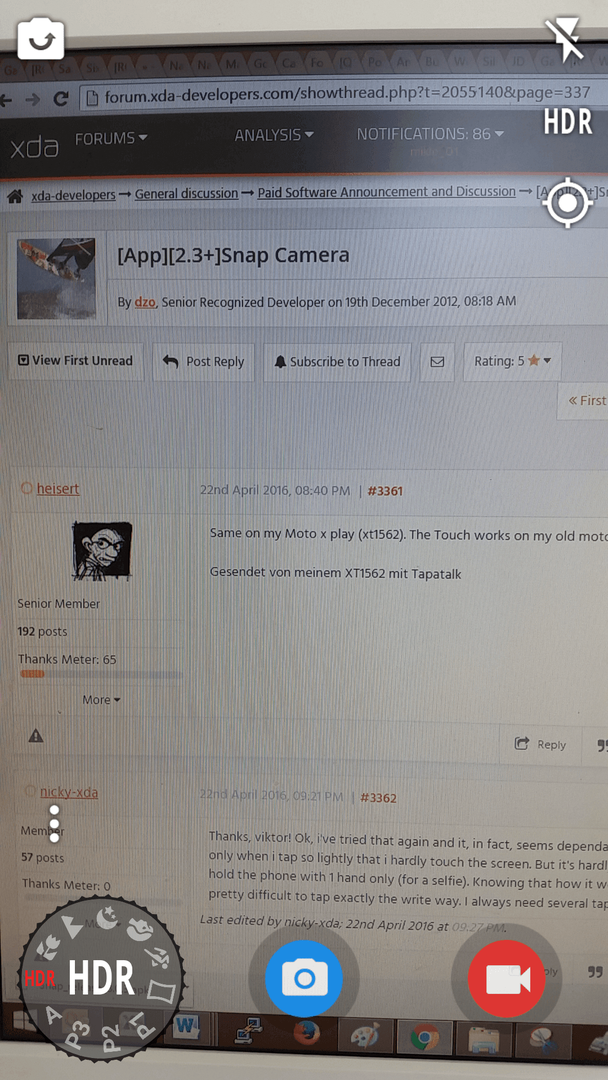Click Subscribe to Thread button
The image size is (608, 1080).
(x=337, y=362)
